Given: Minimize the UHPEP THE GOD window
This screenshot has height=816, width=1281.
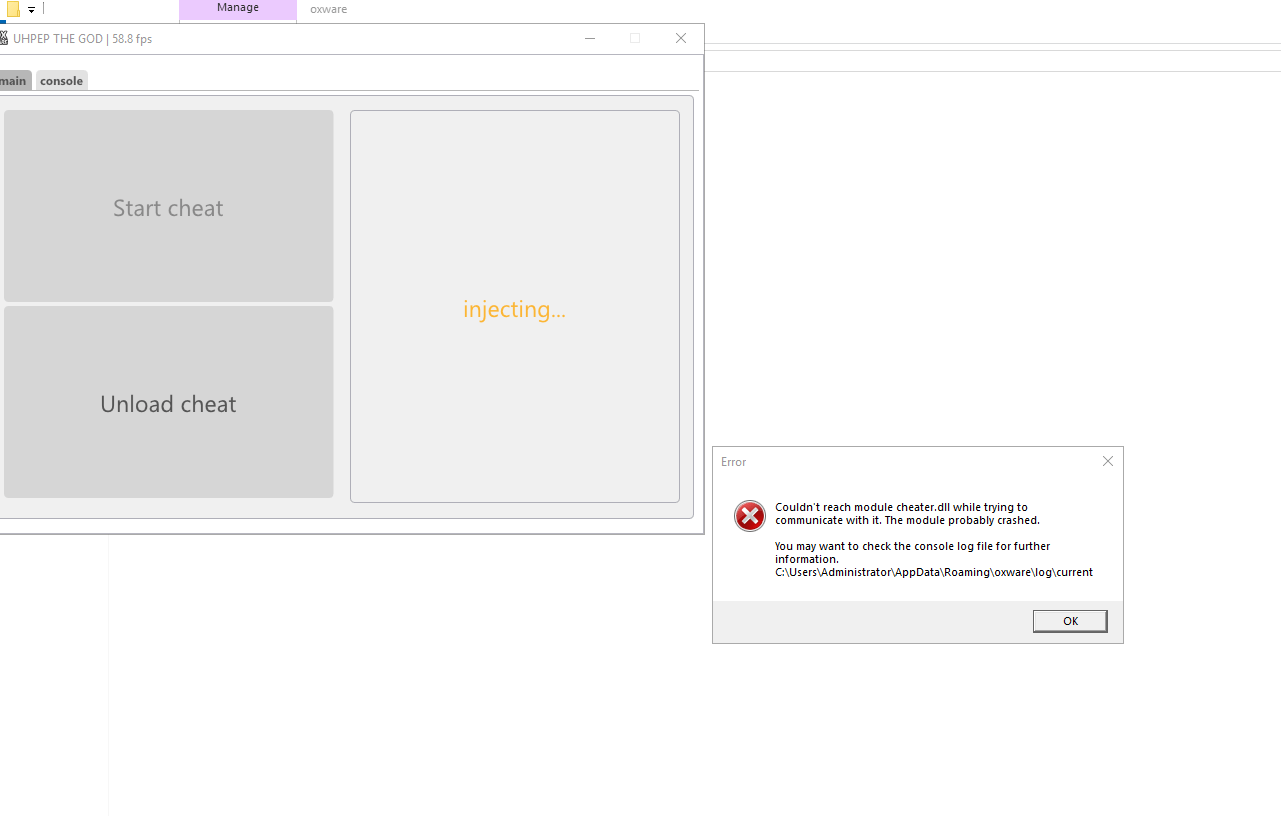Looking at the screenshot, I should tap(590, 38).
